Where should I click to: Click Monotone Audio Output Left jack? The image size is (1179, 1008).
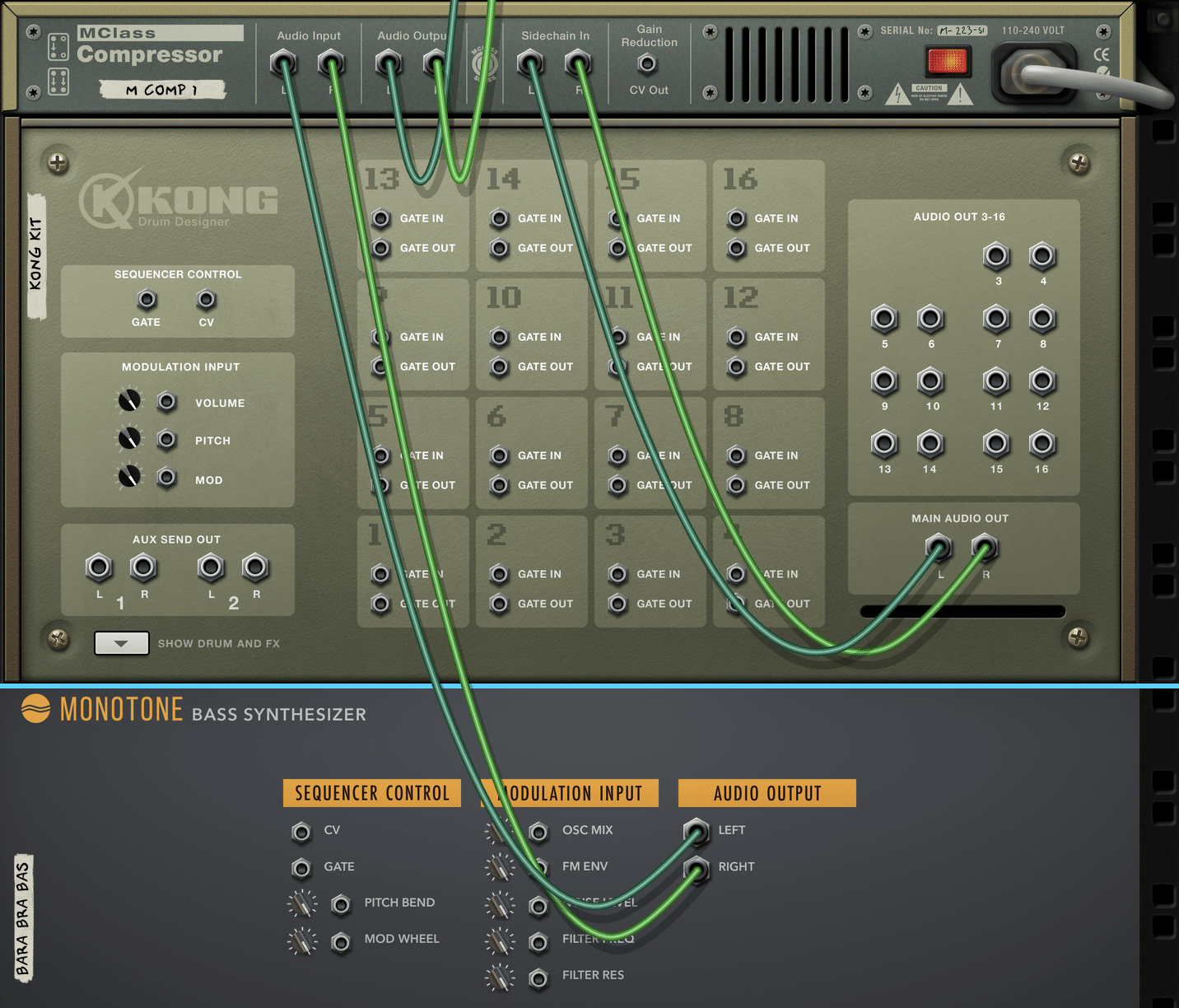pyautogui.click(x=697, y=833)
